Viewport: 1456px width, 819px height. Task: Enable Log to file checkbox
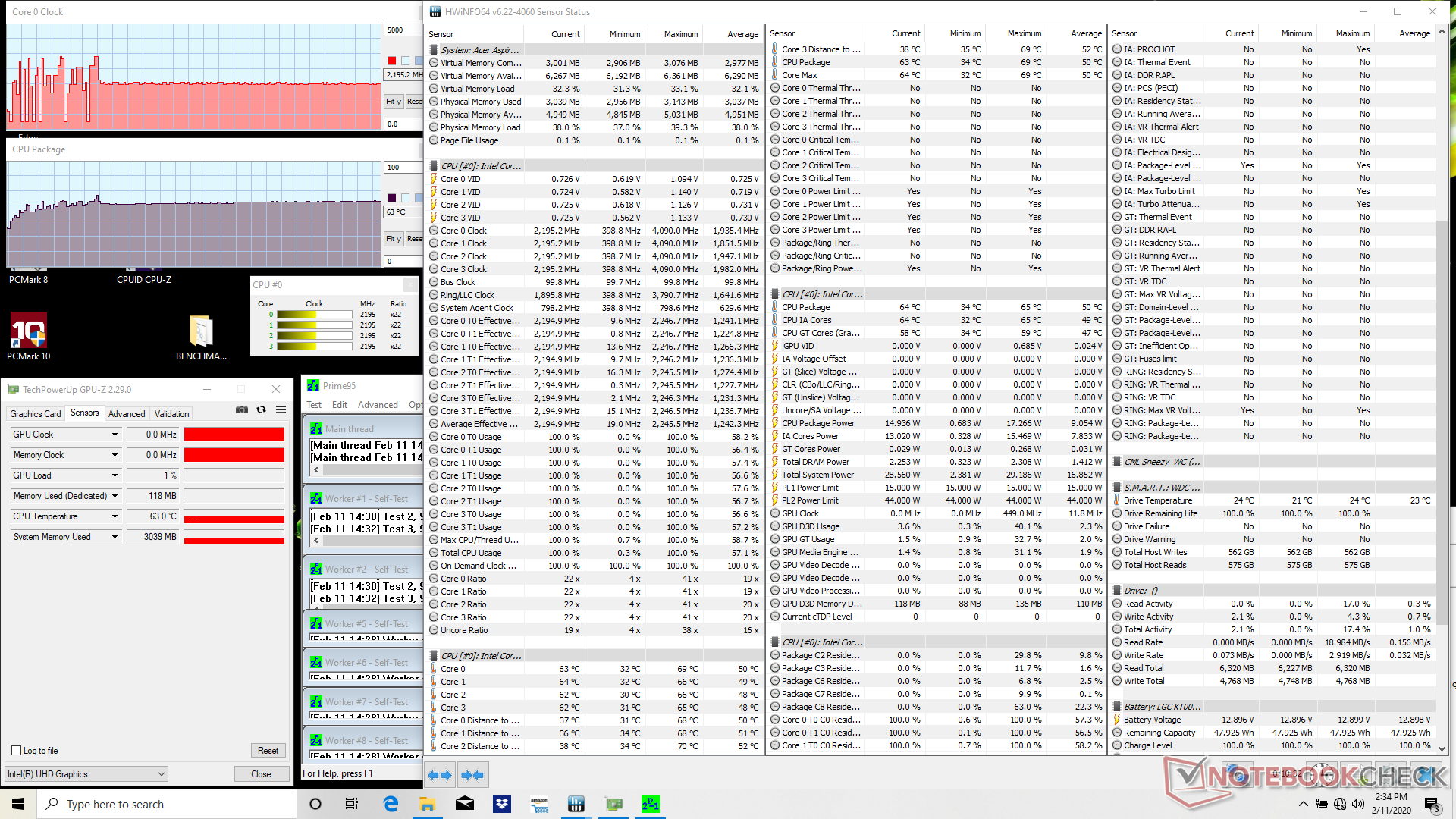click(16, 751)
